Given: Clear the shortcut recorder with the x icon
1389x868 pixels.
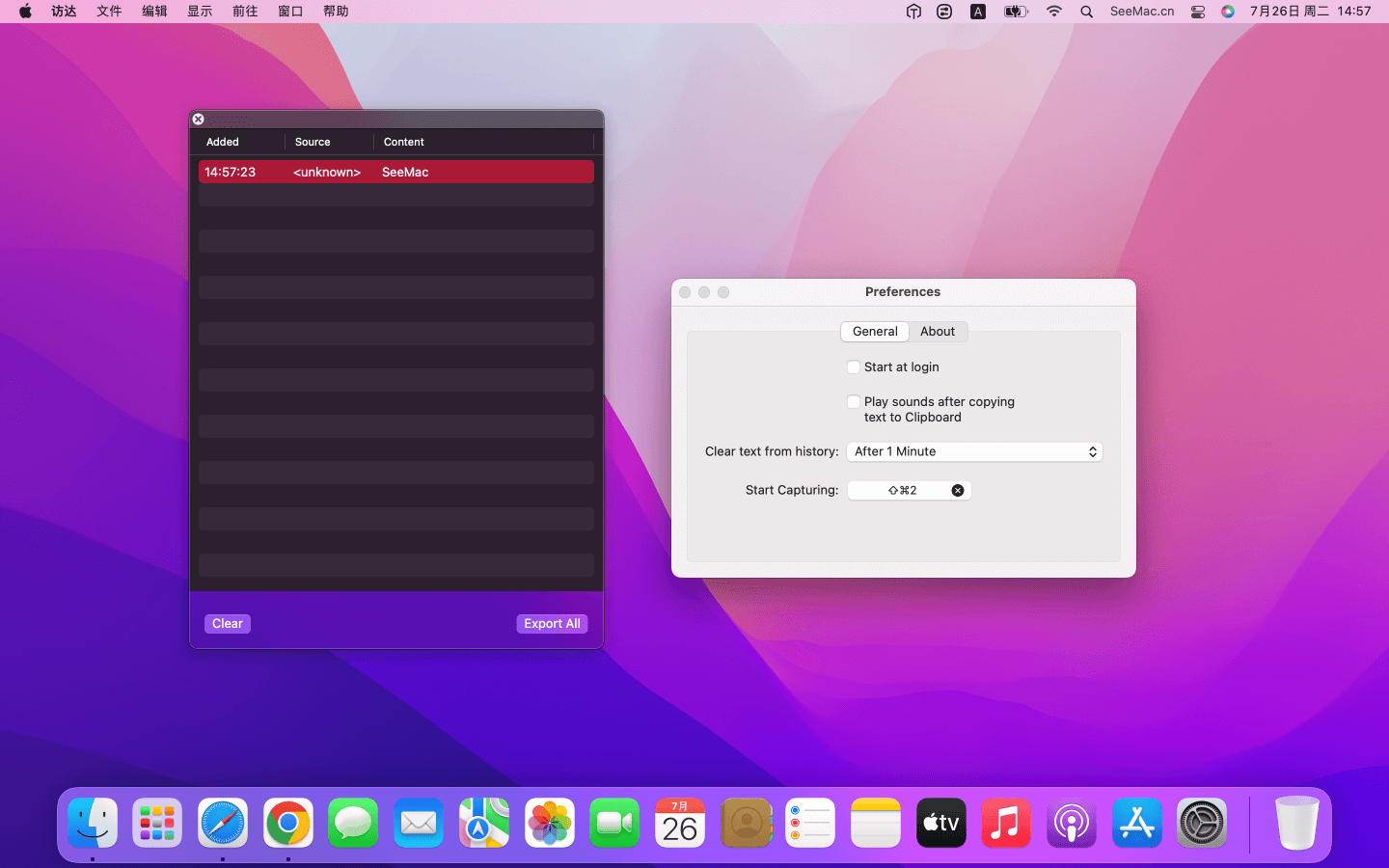Looking at the screenshot, I should point(958,491).
